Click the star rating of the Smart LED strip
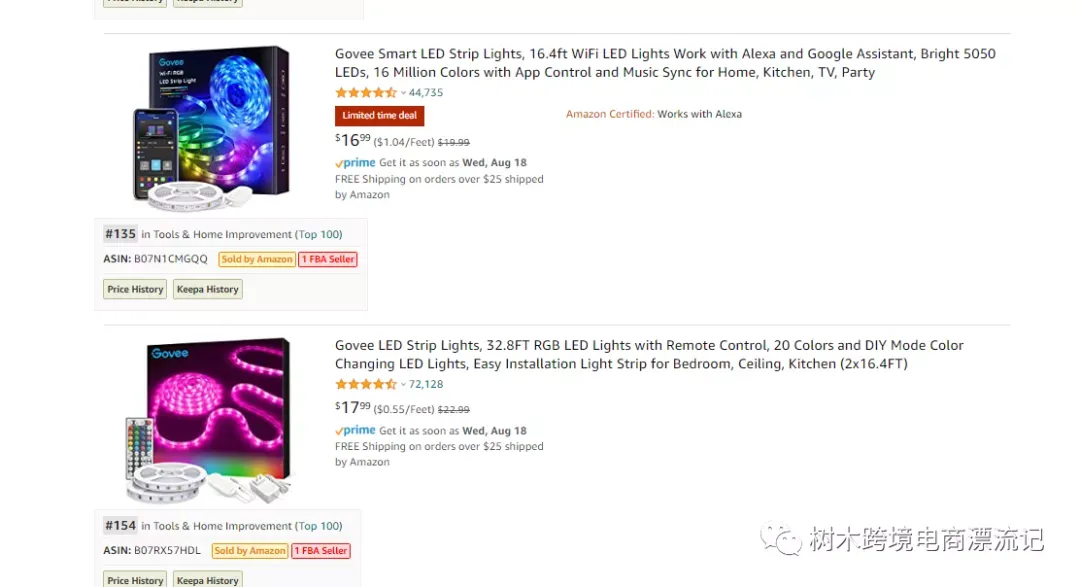The height and width of the screenshot is (587, 1080). click(x=366, y=92)
